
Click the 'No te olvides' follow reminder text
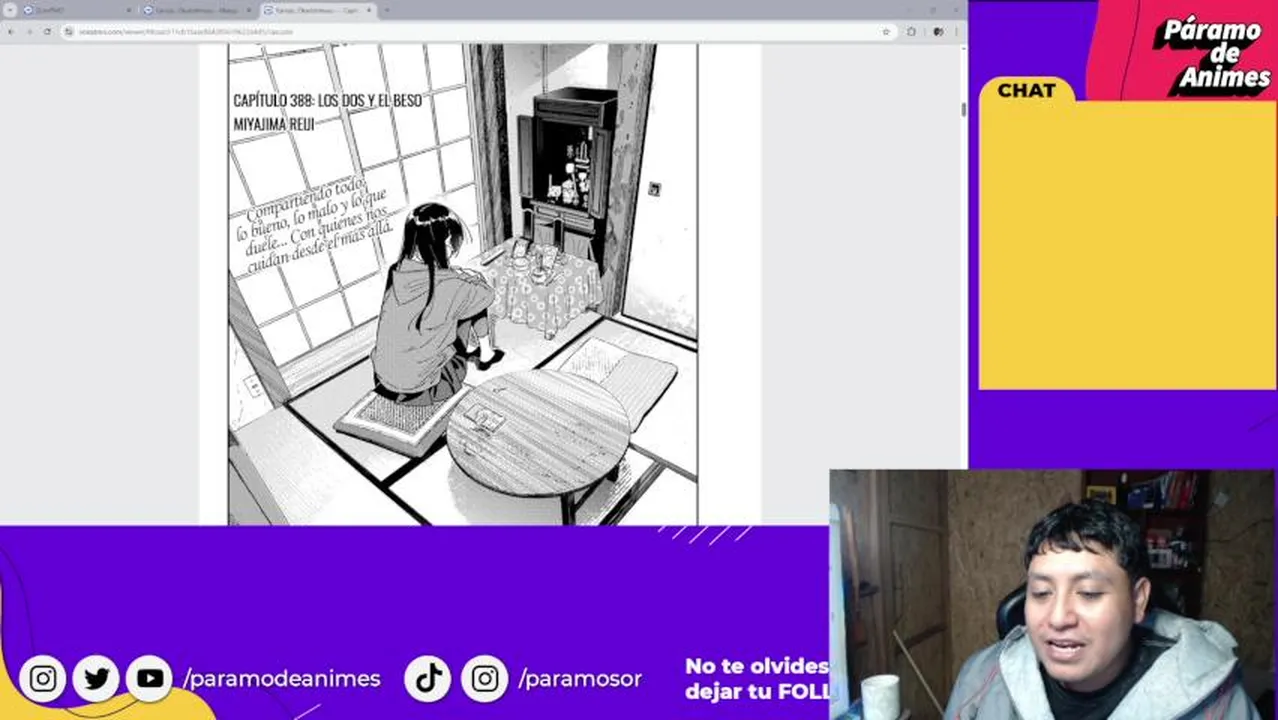(x=757, y=678)
